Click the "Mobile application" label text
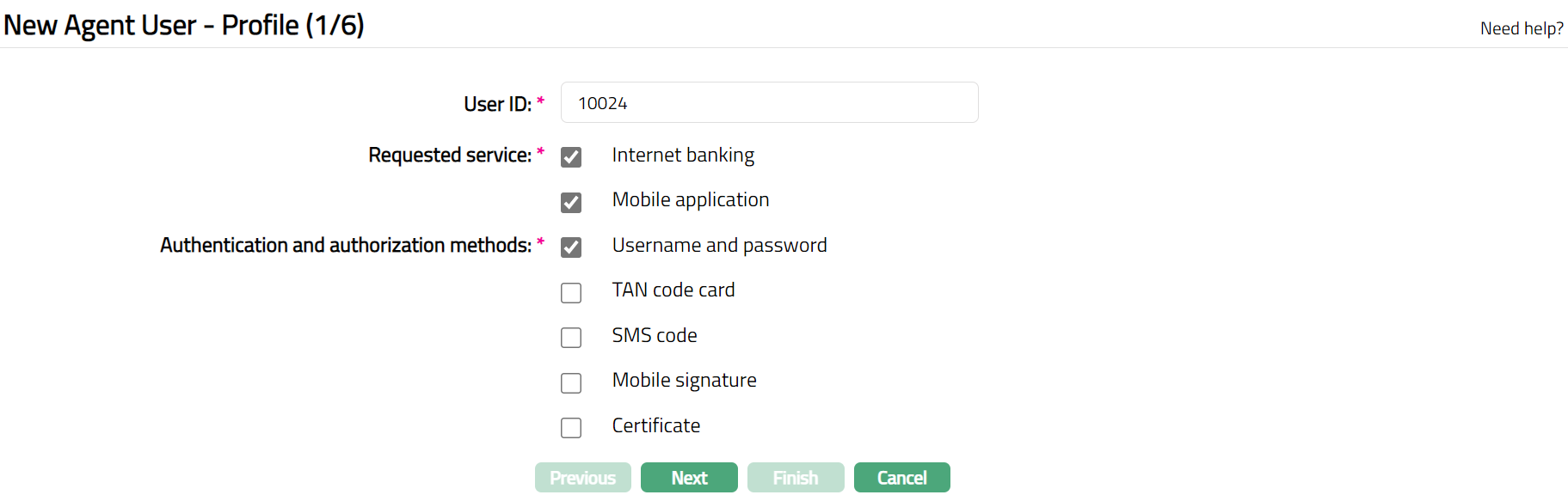 (x=691, y=200)
